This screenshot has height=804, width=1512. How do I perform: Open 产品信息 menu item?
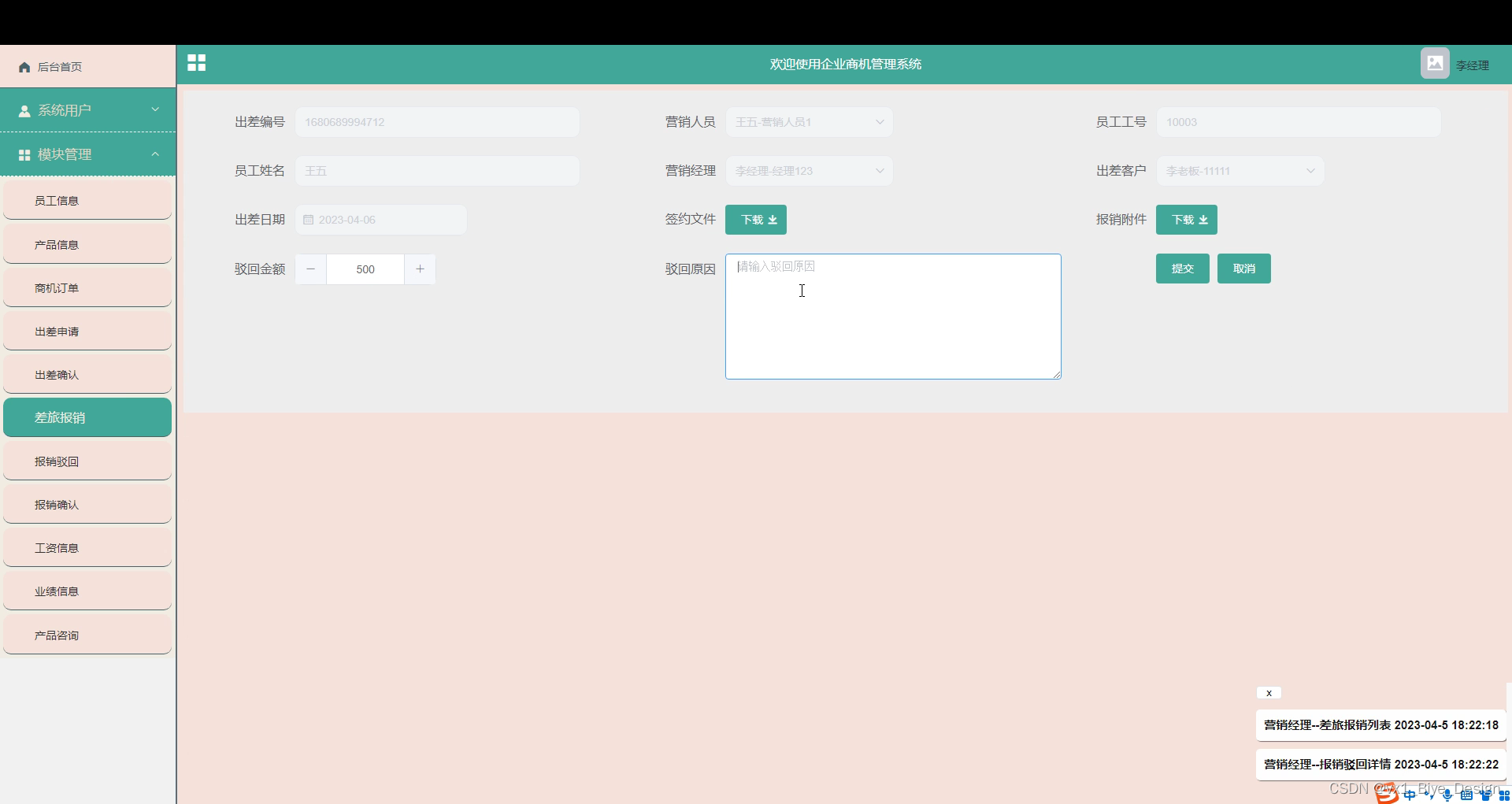(87, 245)
